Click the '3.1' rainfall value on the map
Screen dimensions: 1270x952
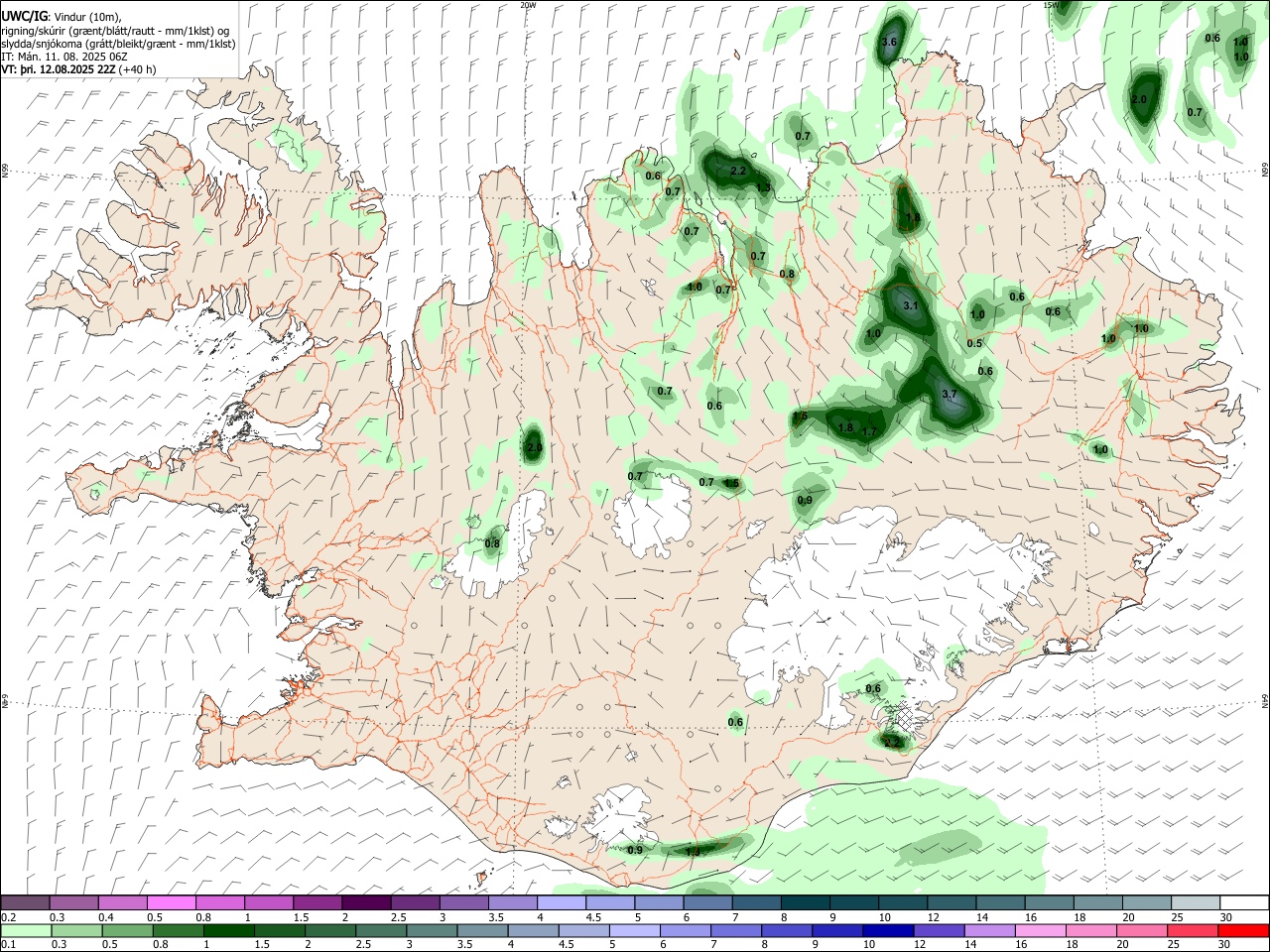911,305
